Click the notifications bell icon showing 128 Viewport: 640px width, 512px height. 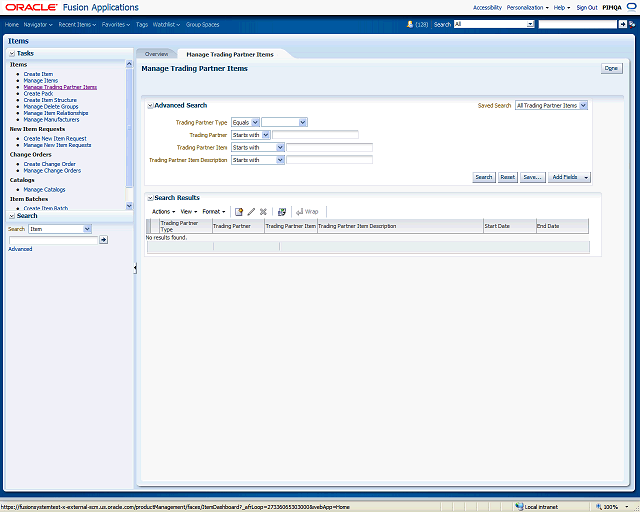[410, 24]
